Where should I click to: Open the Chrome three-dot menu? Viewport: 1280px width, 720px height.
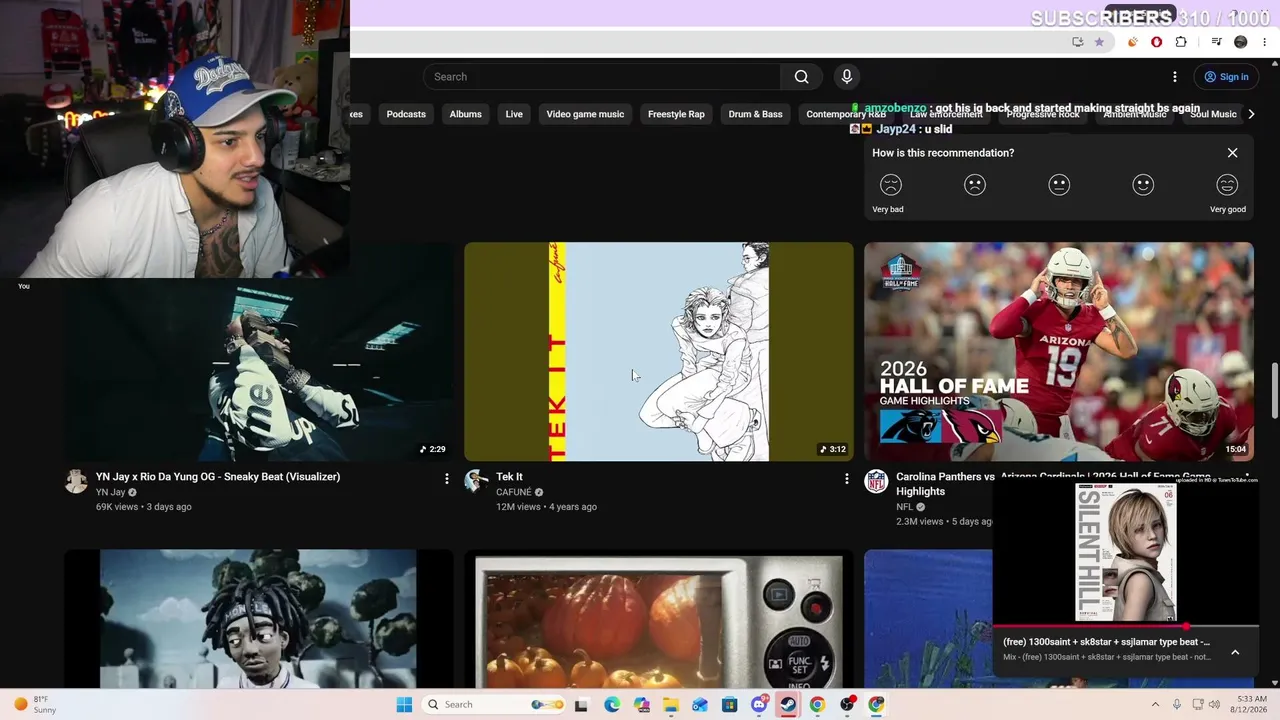(1265, 42)
